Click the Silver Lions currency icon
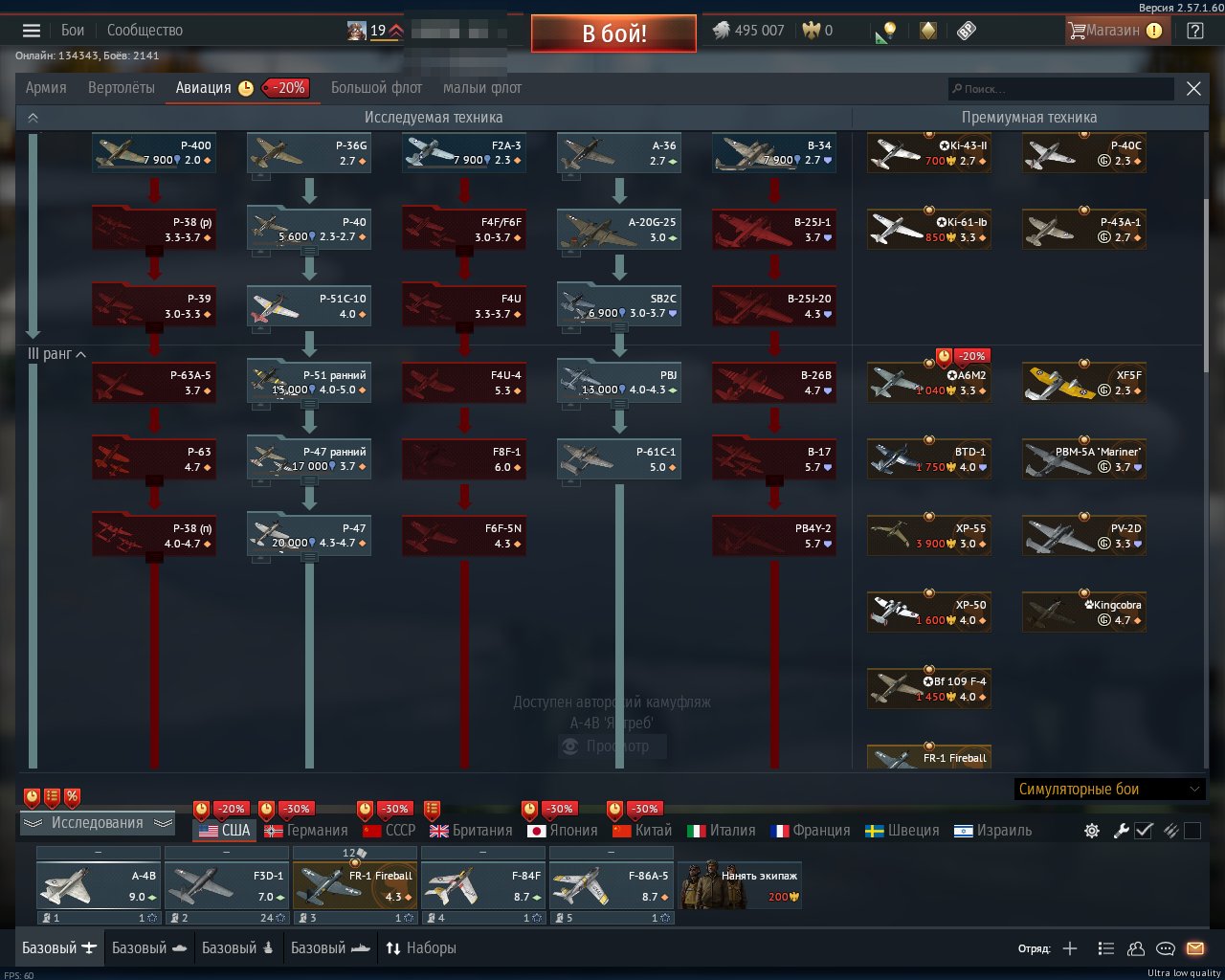1225x980 pixels. click(x=721, y=31)
